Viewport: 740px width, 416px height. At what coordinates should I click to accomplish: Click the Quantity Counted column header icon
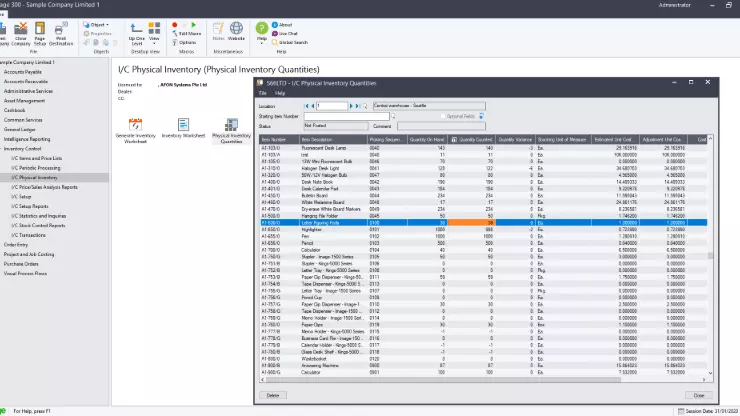(454, 140)
